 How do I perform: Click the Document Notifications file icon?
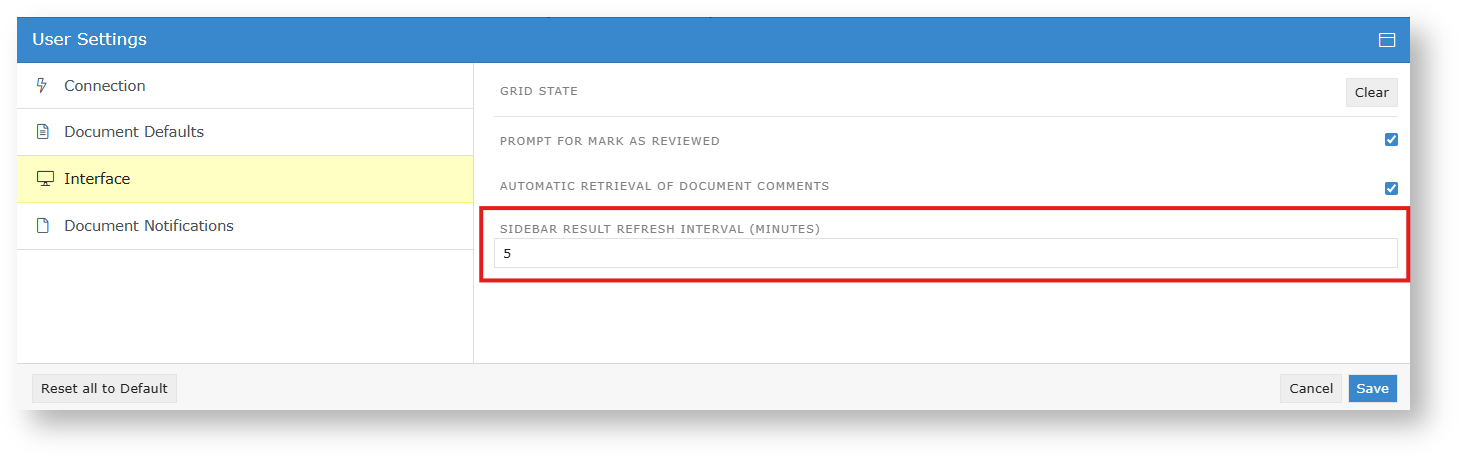click(42, 226)
